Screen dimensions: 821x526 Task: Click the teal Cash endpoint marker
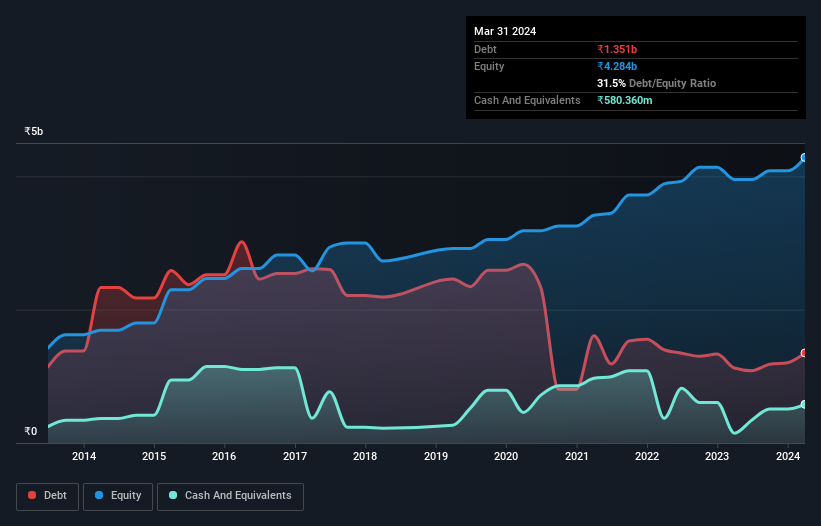804,405
